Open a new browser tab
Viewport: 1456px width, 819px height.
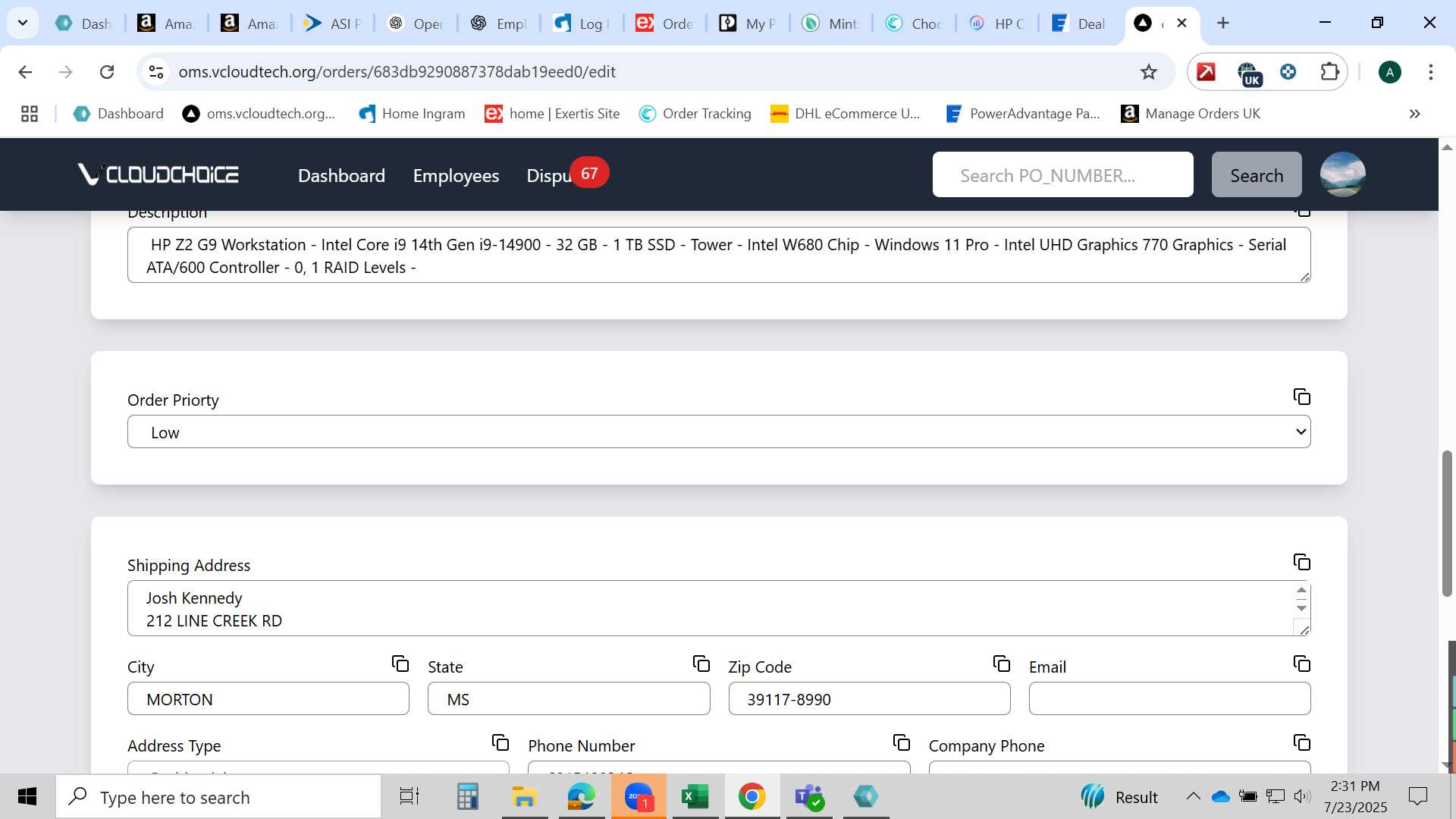tap(1223, 23)
